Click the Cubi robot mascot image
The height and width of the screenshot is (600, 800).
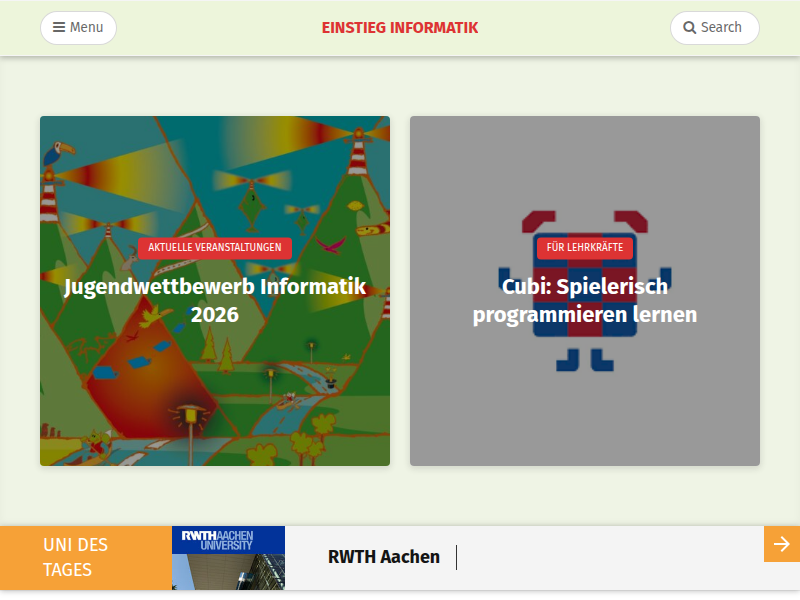pos(585,291)
